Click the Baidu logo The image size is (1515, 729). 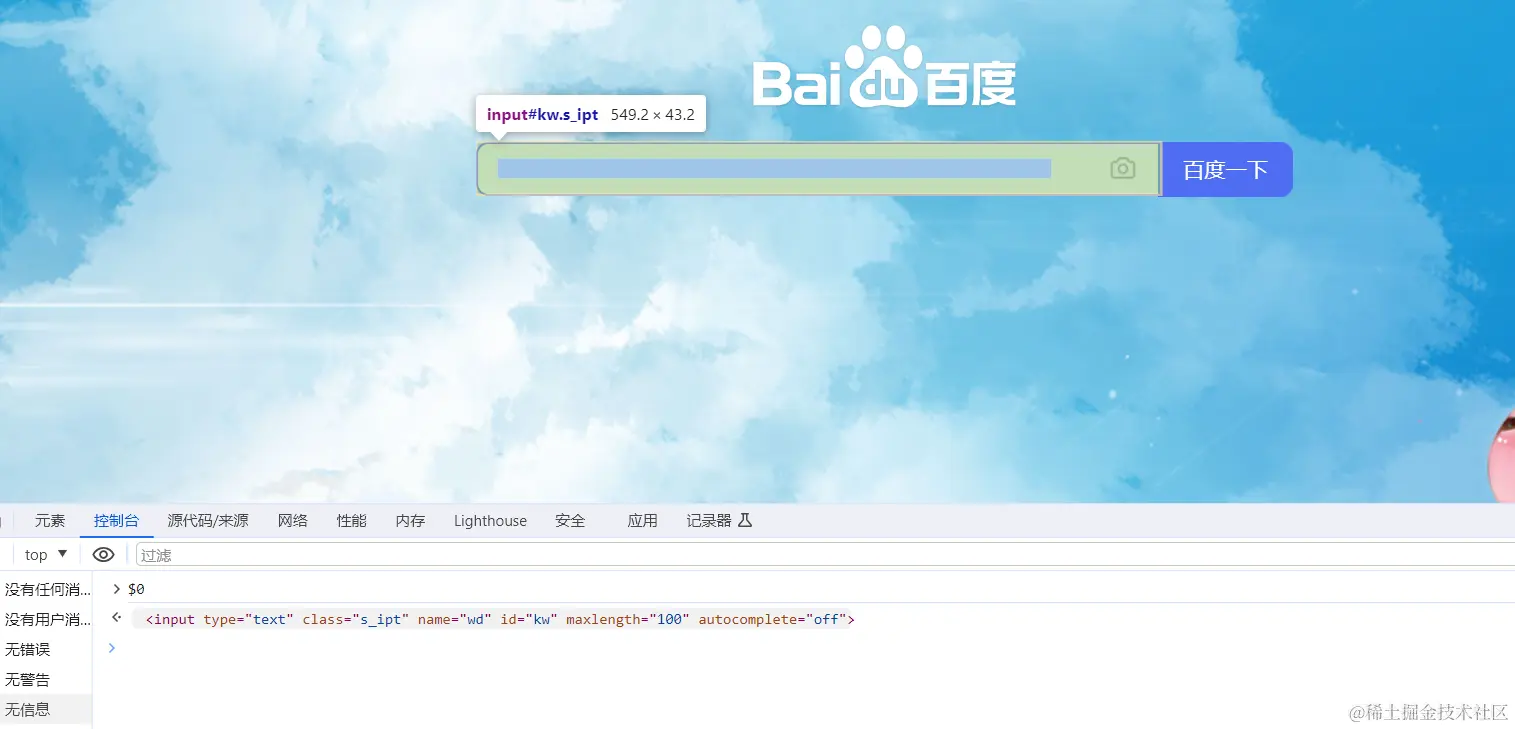(884, 67)
